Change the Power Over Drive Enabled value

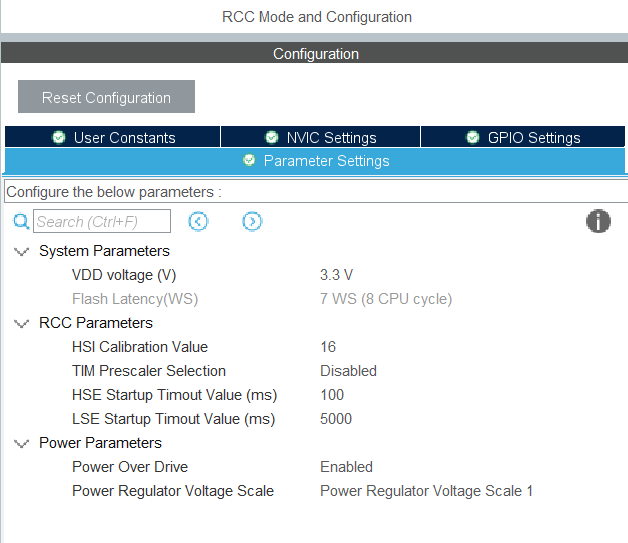click(x=346, y=467)
